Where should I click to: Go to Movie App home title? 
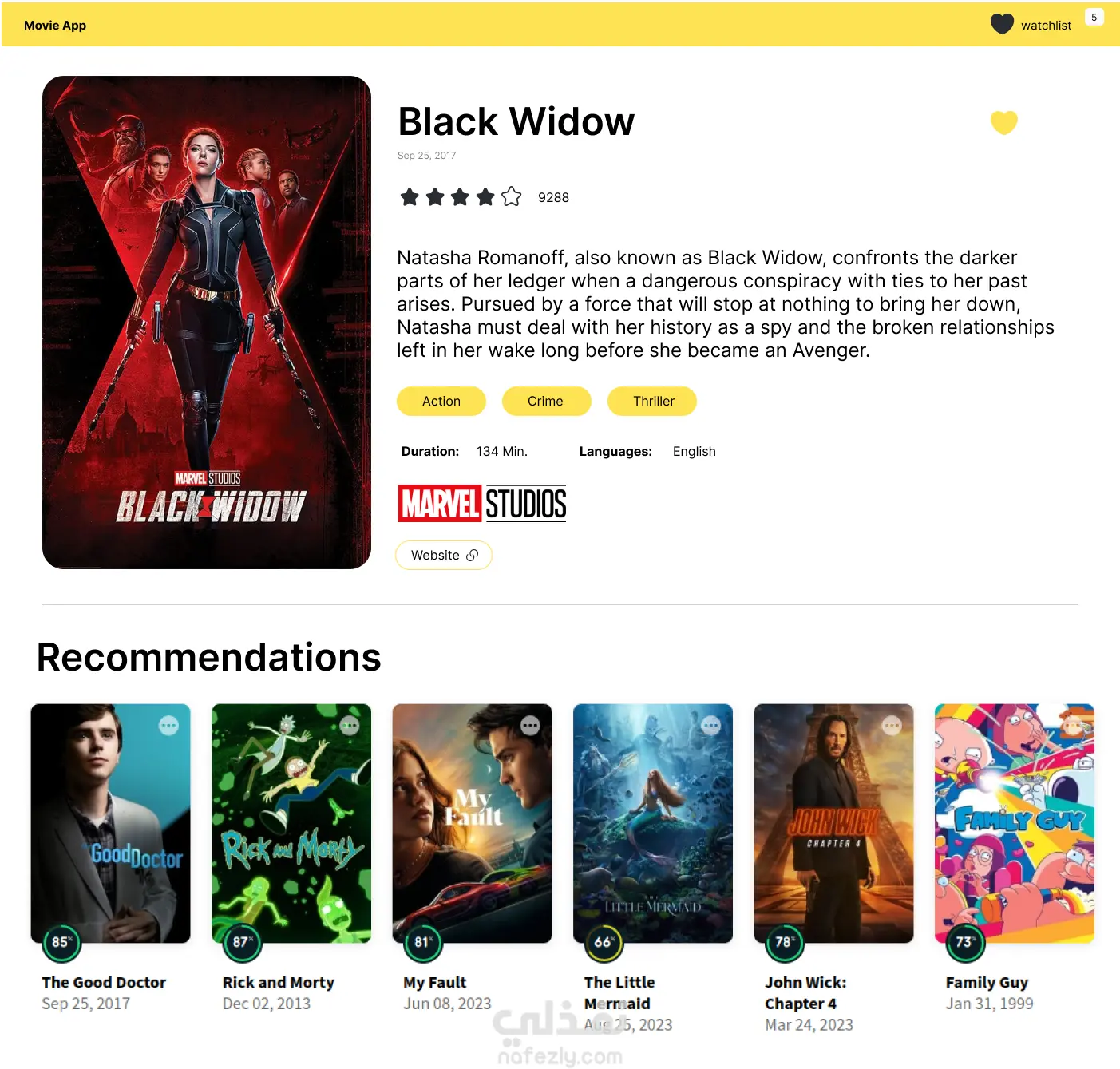click(x=55, y=25)
